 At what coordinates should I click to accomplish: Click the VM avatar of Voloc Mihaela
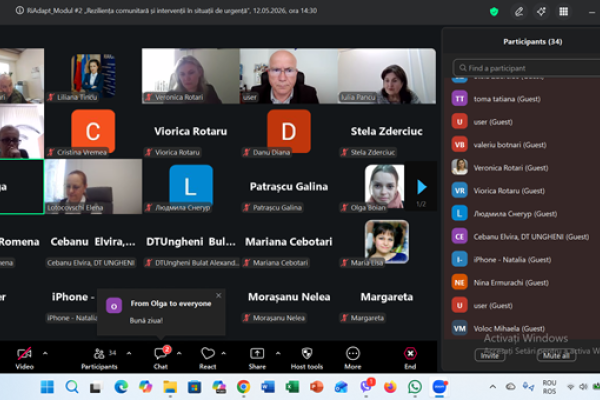(460, 328)
